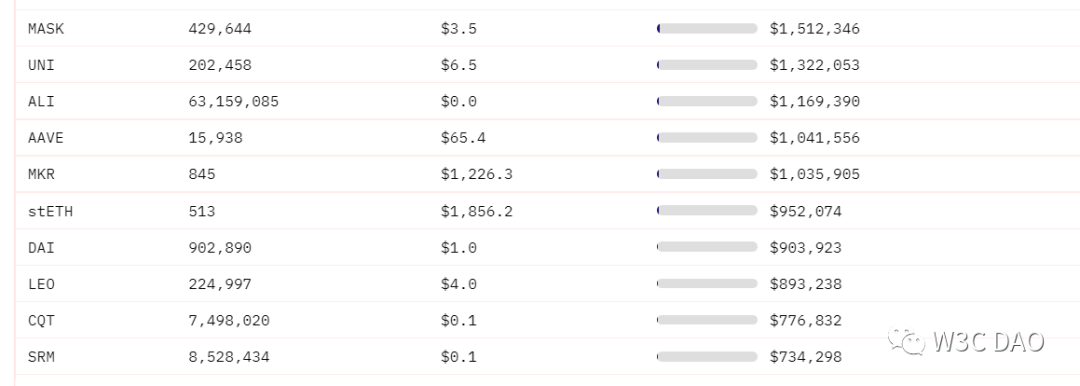Click the CQT amount 7,498,020

(229, 321)
